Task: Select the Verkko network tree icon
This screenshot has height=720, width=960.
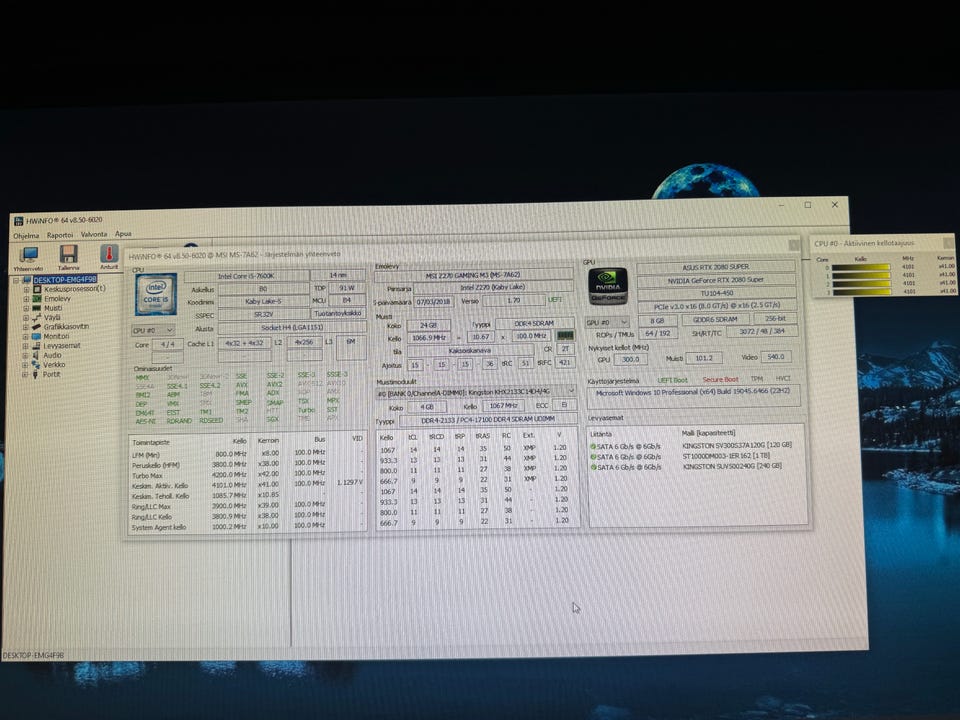Action: coord(36,365)
